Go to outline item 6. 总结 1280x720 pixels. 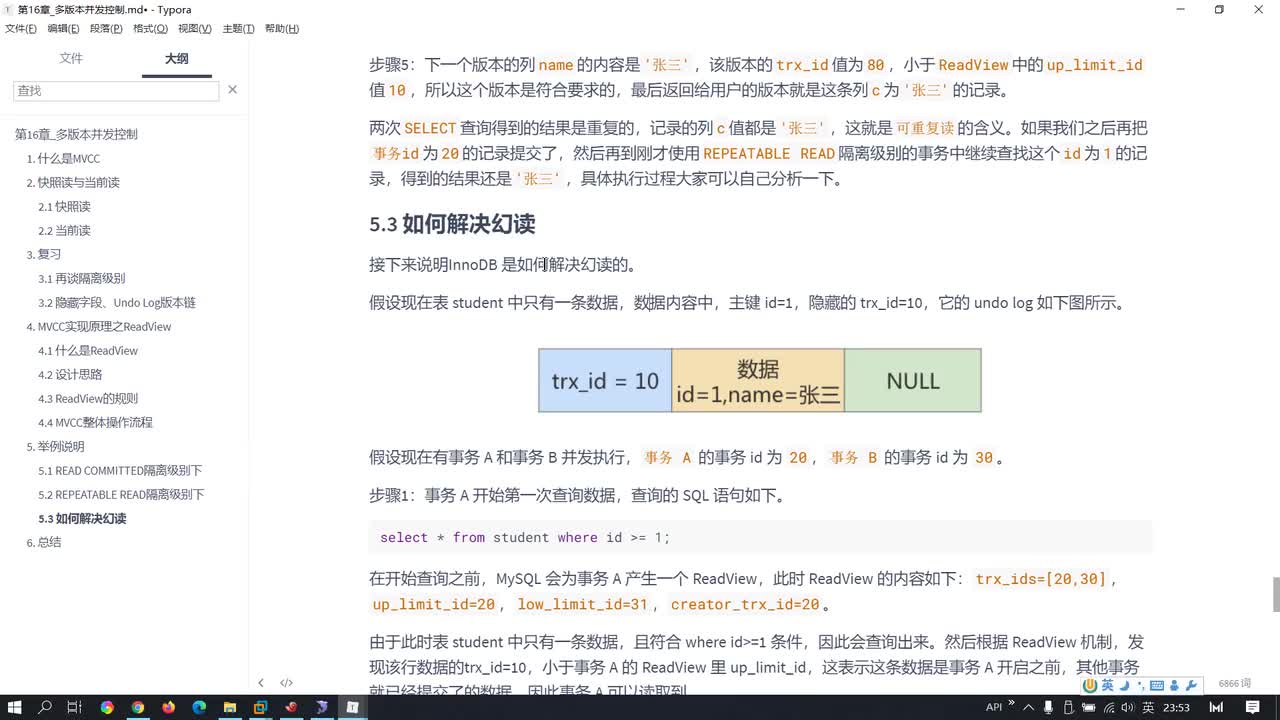pyautogui.click(x=44, y=542)
